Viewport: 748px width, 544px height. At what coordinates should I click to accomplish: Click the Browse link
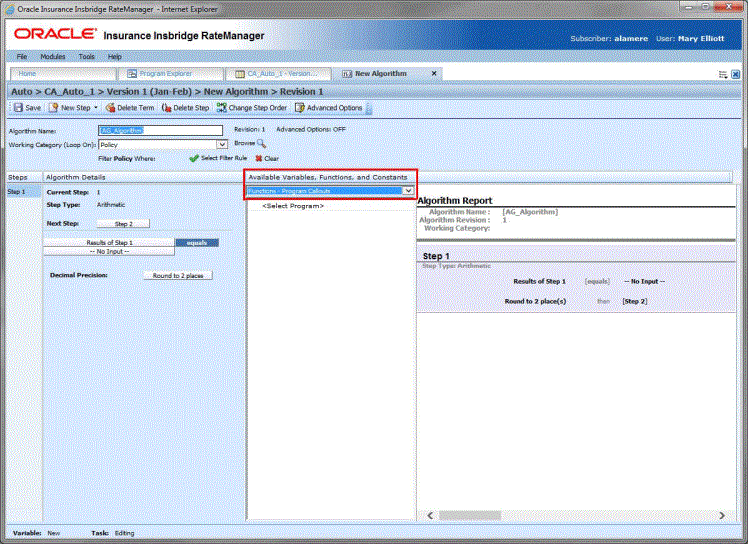[x=244, y=143]
